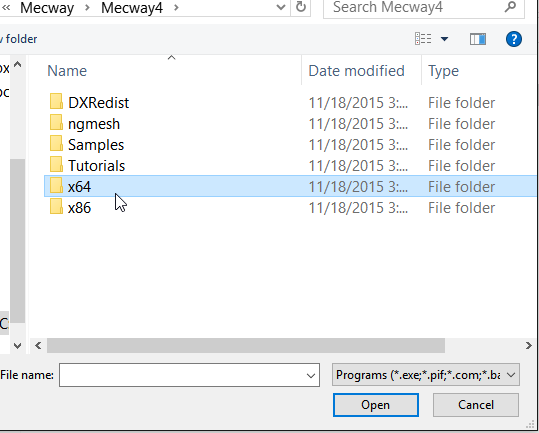
Task: Click the change view layout icon
Action: click(423, 39)
